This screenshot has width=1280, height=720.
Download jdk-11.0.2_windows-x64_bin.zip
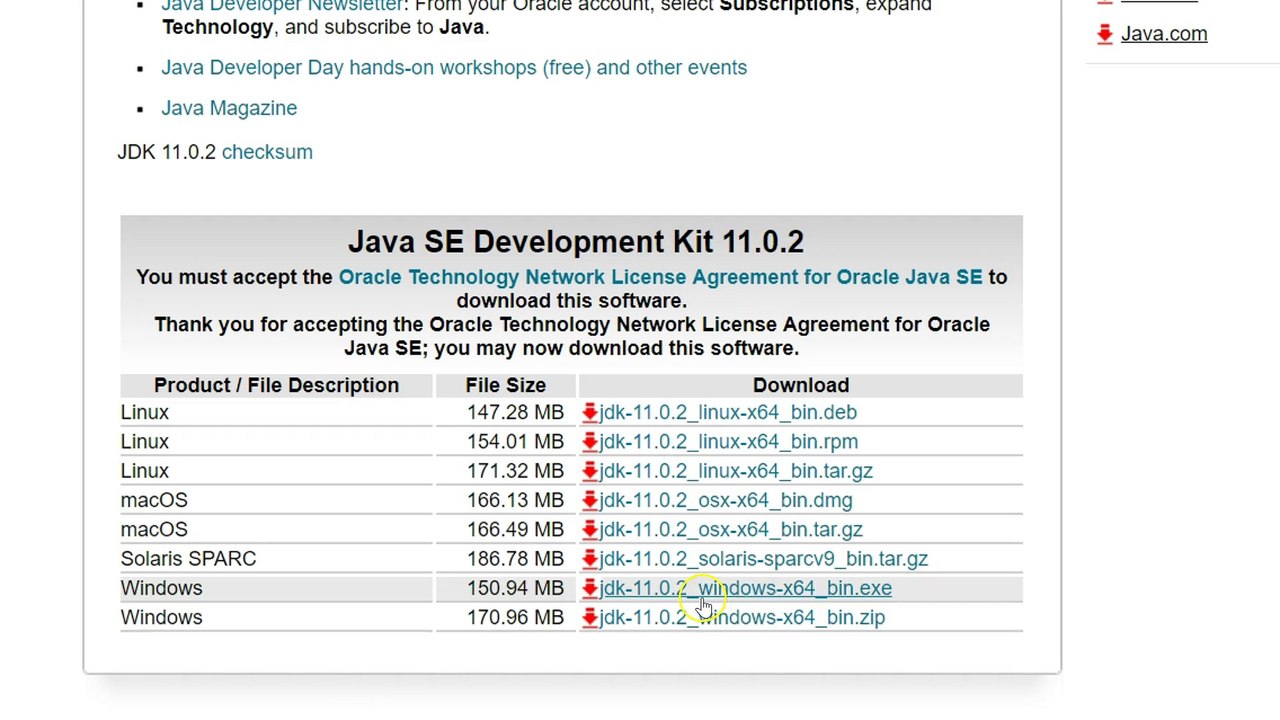coord(742,617)
